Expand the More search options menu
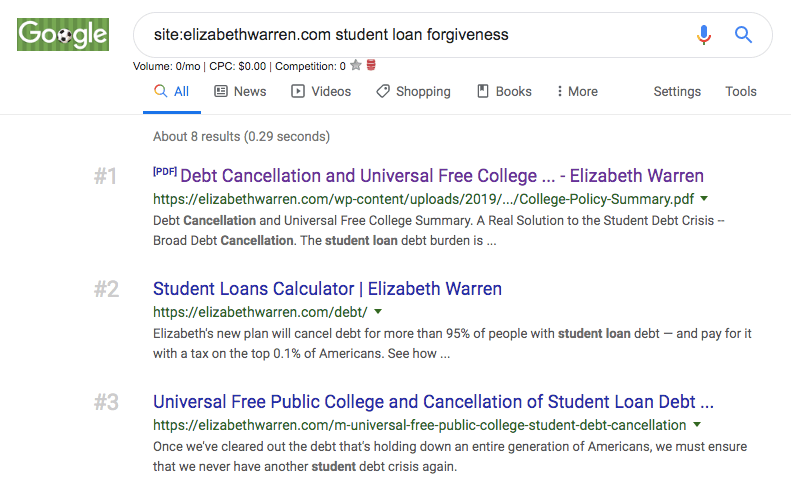The width and height of the screenshot is (791, 494). (577, 91)
